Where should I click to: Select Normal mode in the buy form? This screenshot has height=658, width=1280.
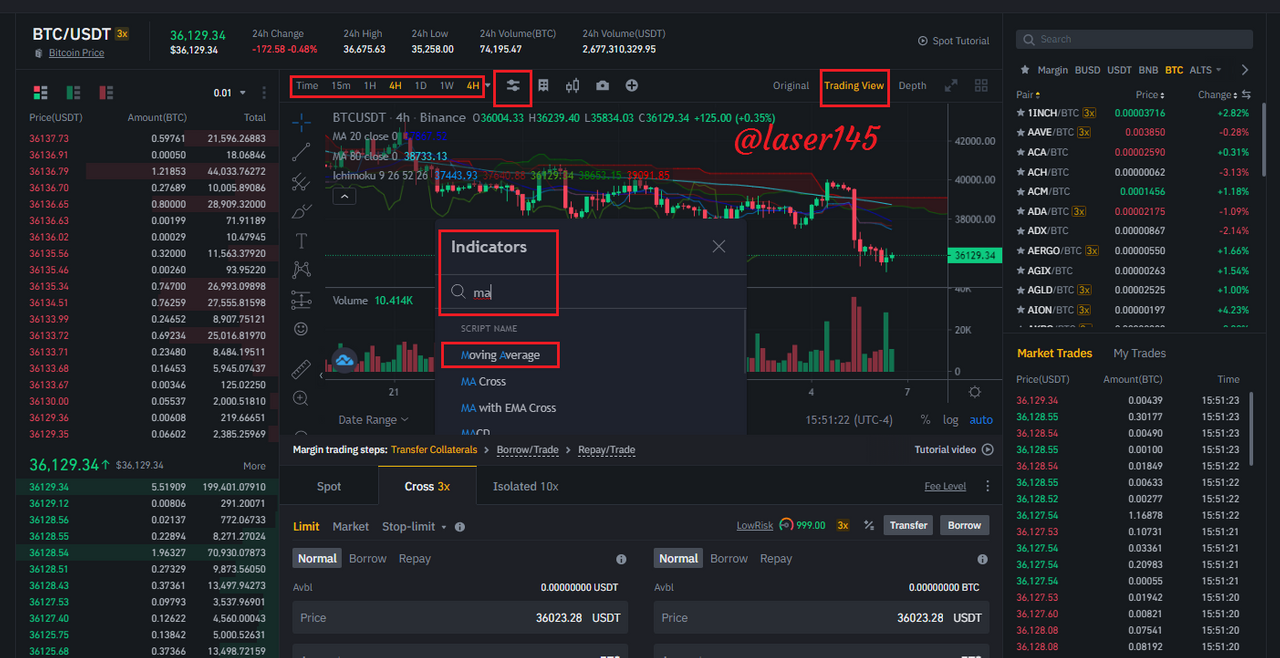[317, 559]
